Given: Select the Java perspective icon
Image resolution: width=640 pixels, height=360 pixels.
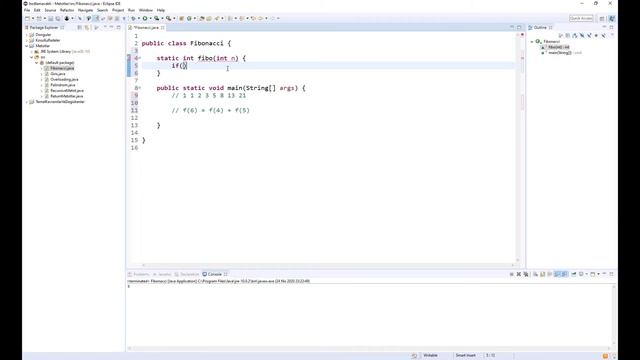Looking at the screenshot, I should click(612, 18).
